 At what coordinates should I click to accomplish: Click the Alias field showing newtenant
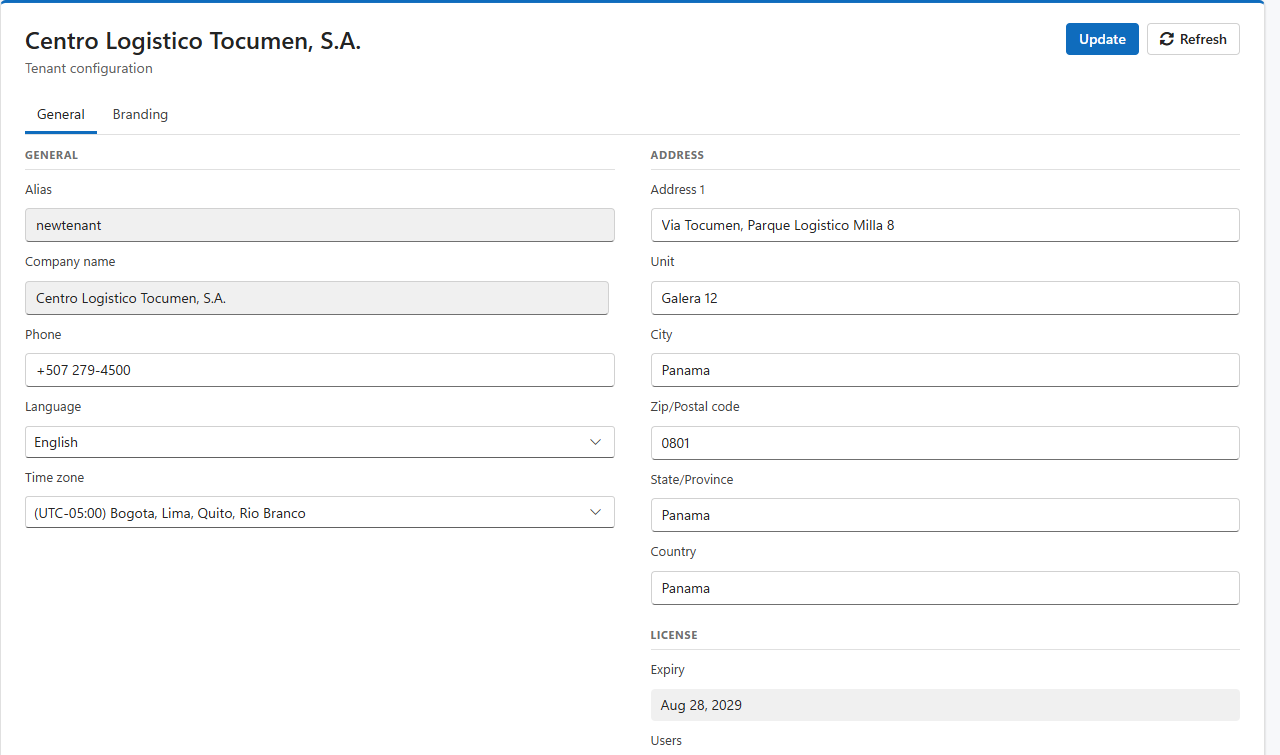[x=320, y=225]
